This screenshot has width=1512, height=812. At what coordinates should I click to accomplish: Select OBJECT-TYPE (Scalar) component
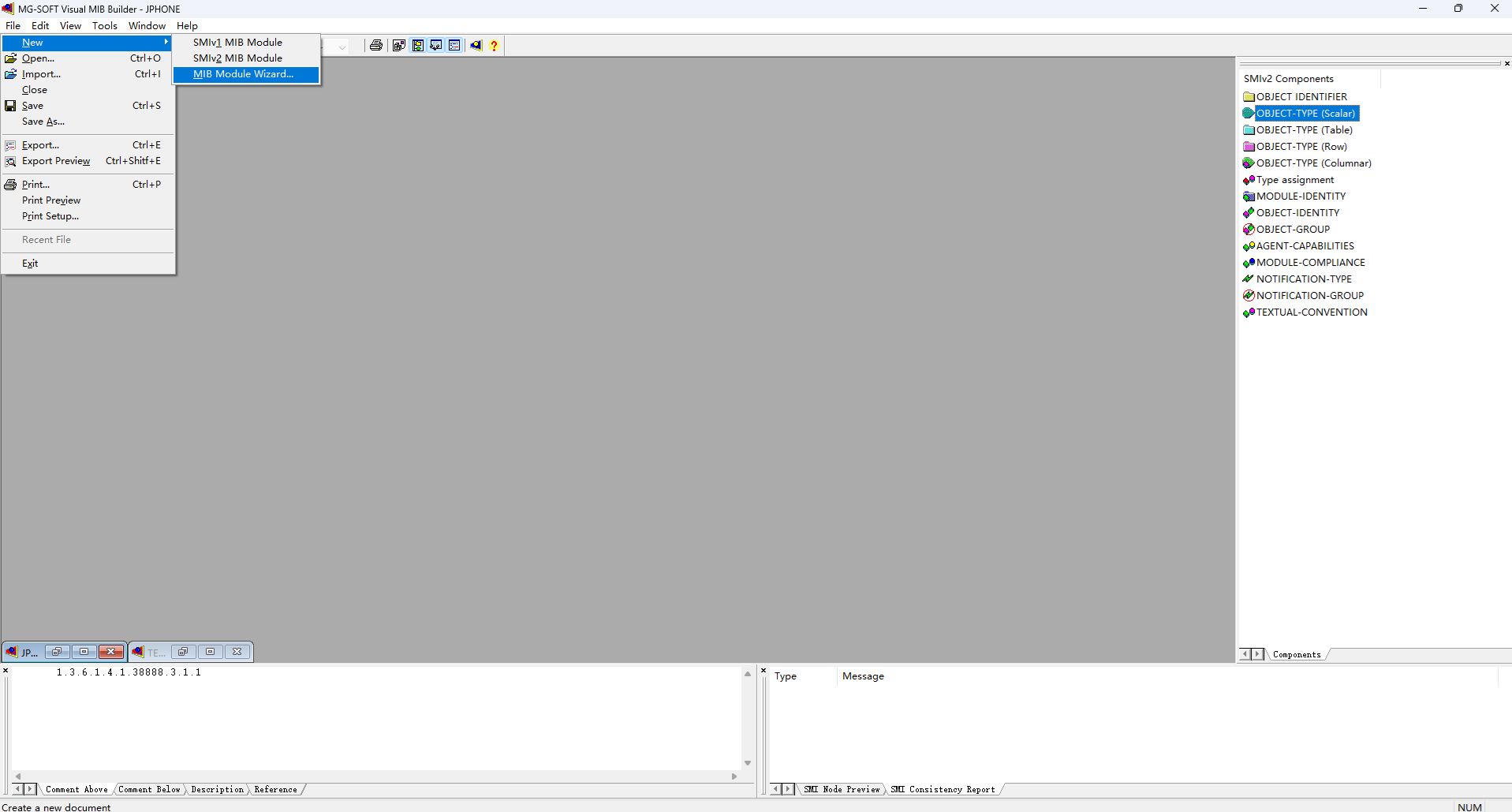1301,114
